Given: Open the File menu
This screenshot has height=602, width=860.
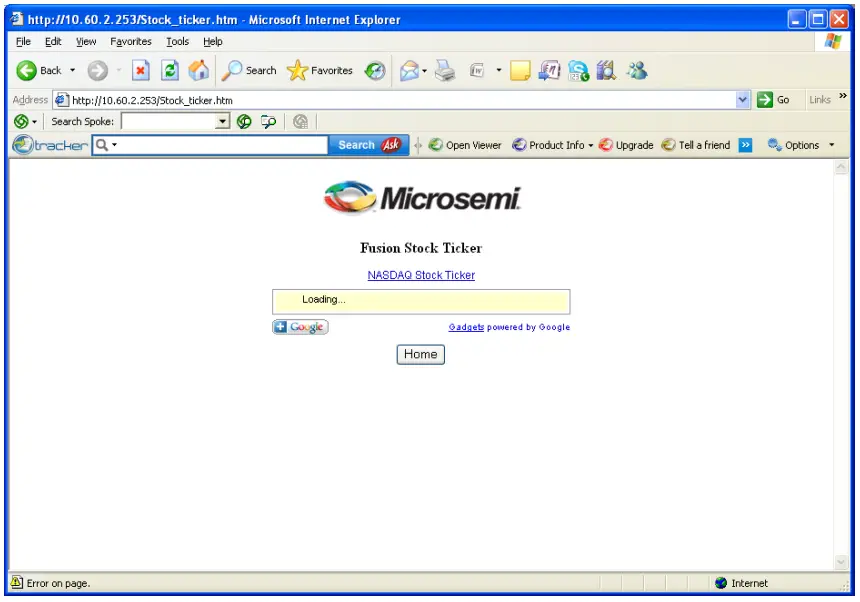Looking at the screenshot, I should tap(23, 42).
